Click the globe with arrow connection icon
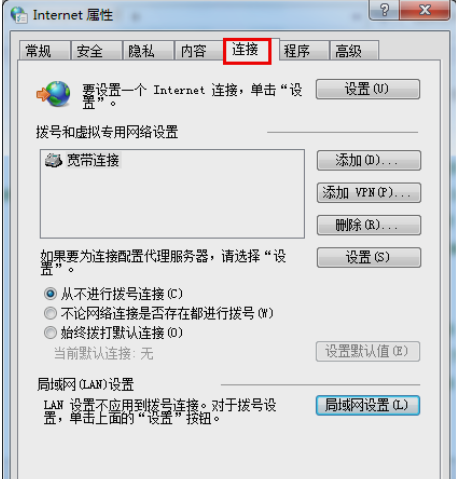Image resolution: width=456 pixels, height=479 pixels. pos(54,94)
